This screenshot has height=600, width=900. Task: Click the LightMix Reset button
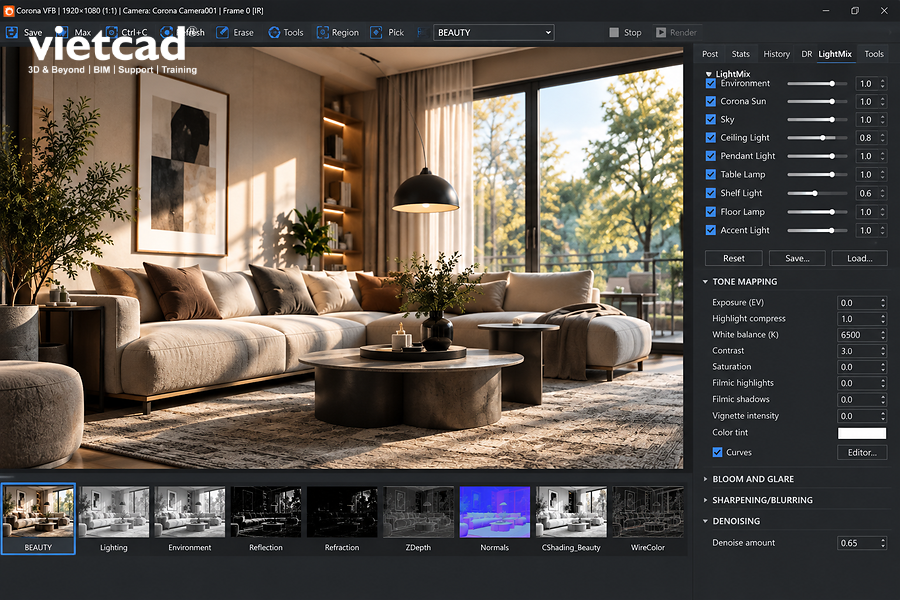click(734, 258)
